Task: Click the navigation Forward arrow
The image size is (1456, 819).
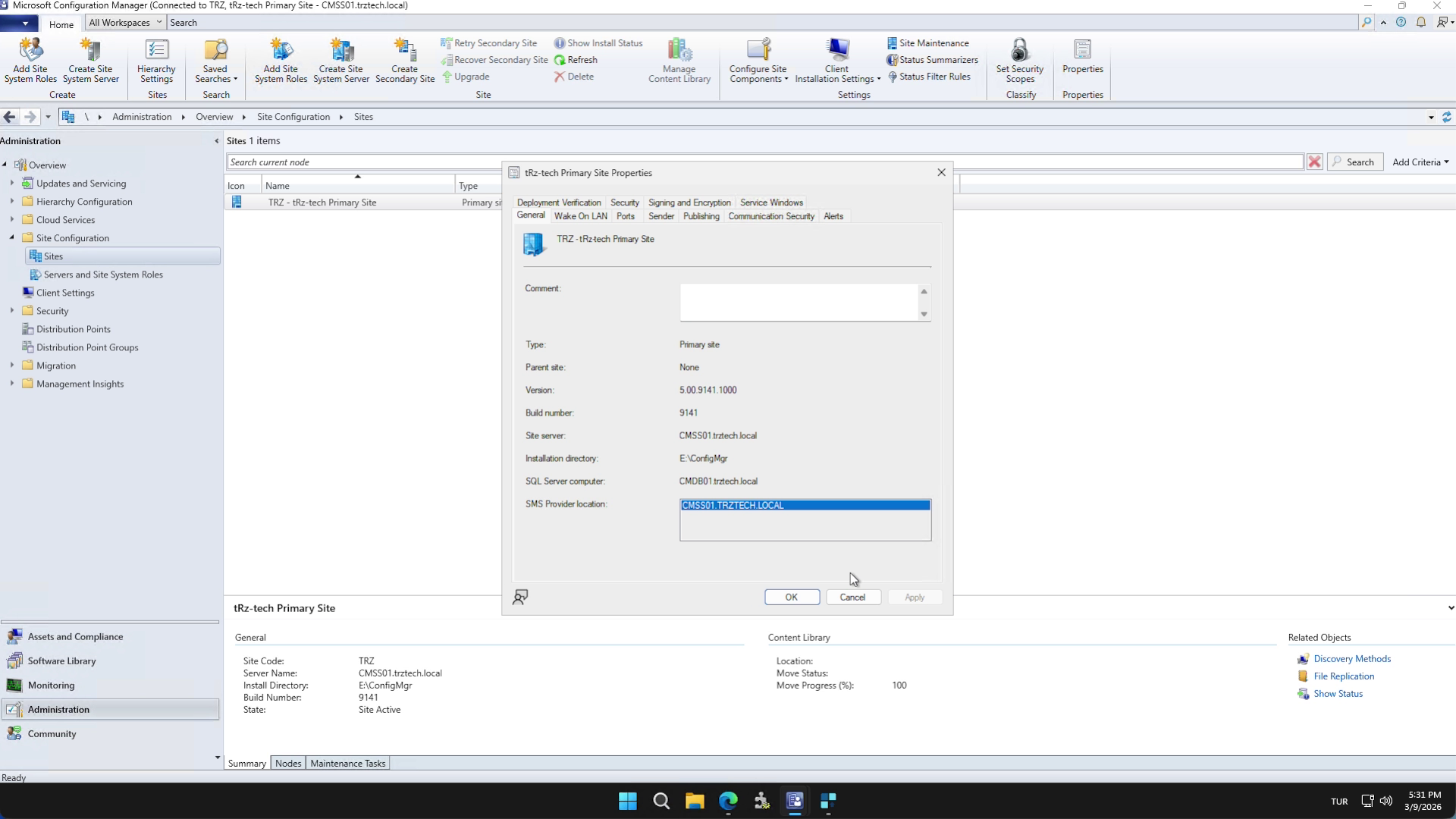Action: pos(30,117)
